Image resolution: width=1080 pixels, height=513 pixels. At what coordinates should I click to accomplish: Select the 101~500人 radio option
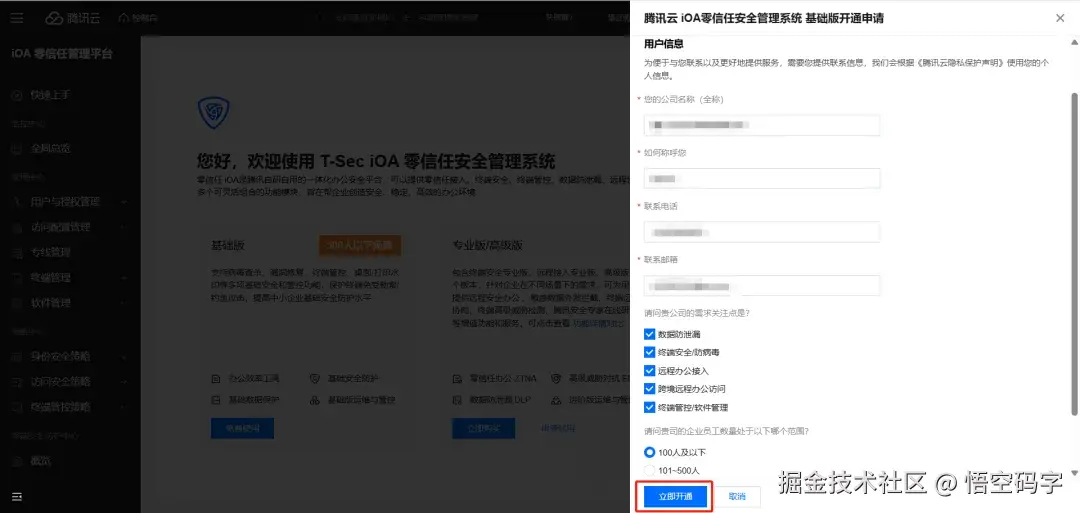pos(649,470)
